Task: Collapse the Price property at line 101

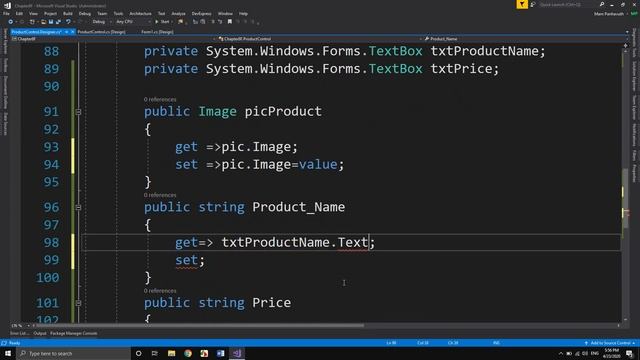Action: (78, 303)
